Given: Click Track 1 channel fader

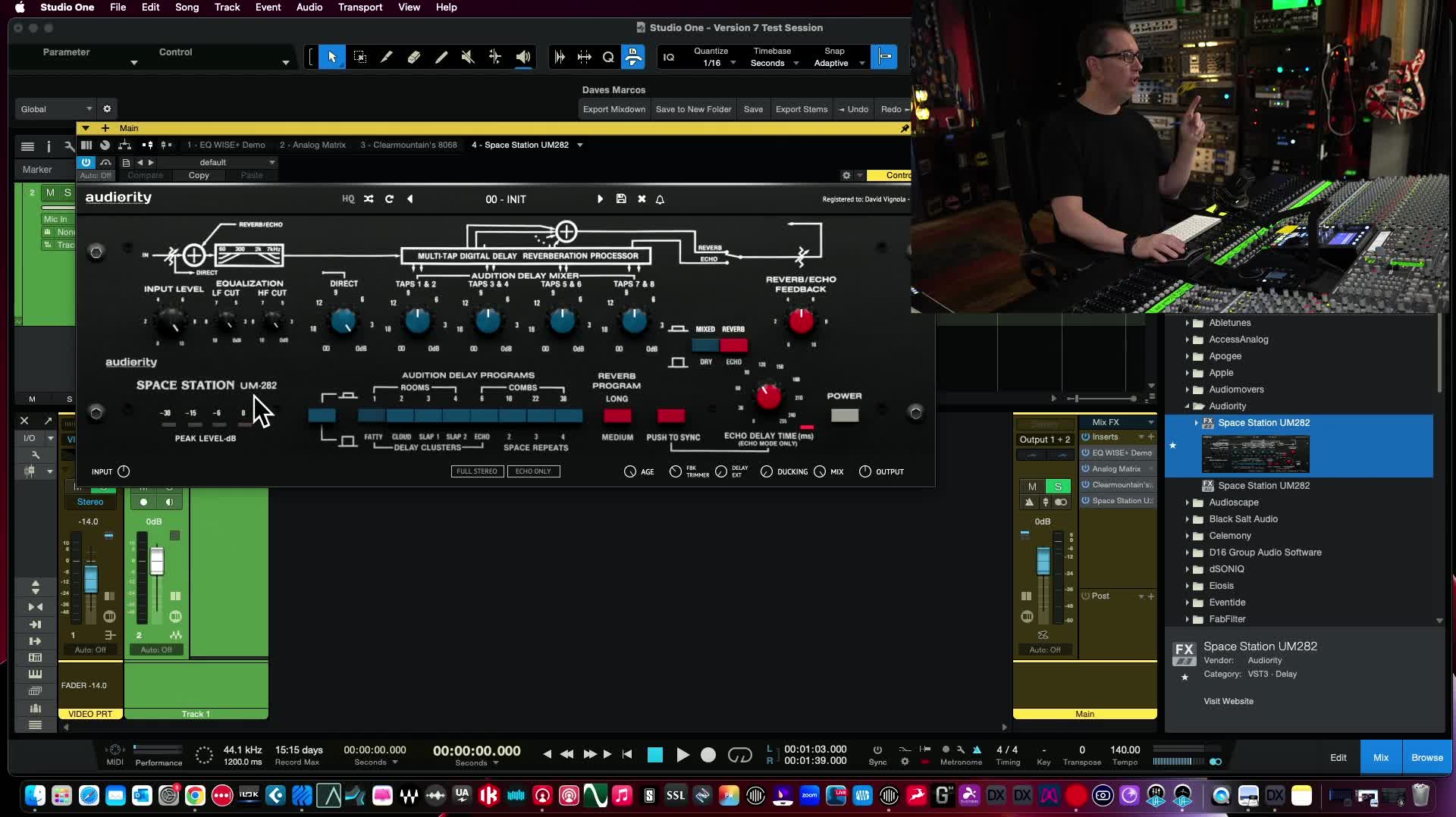Looking at the screenshot, I should coord(157,562).
